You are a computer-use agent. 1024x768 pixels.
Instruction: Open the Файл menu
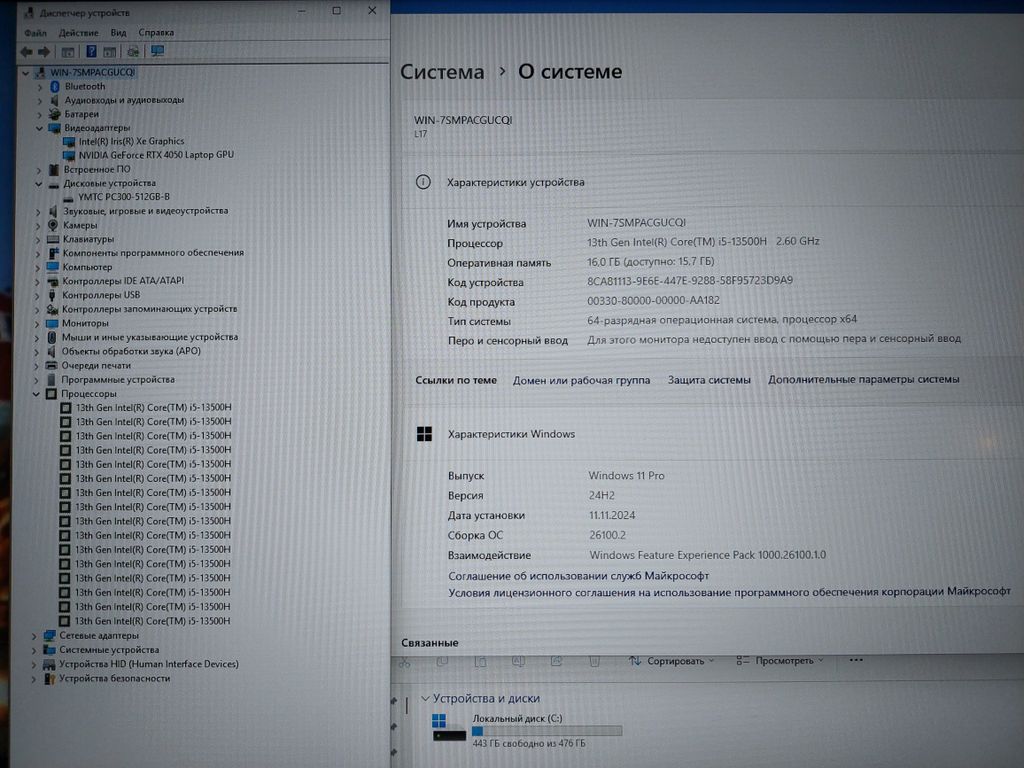pos(35,33)
